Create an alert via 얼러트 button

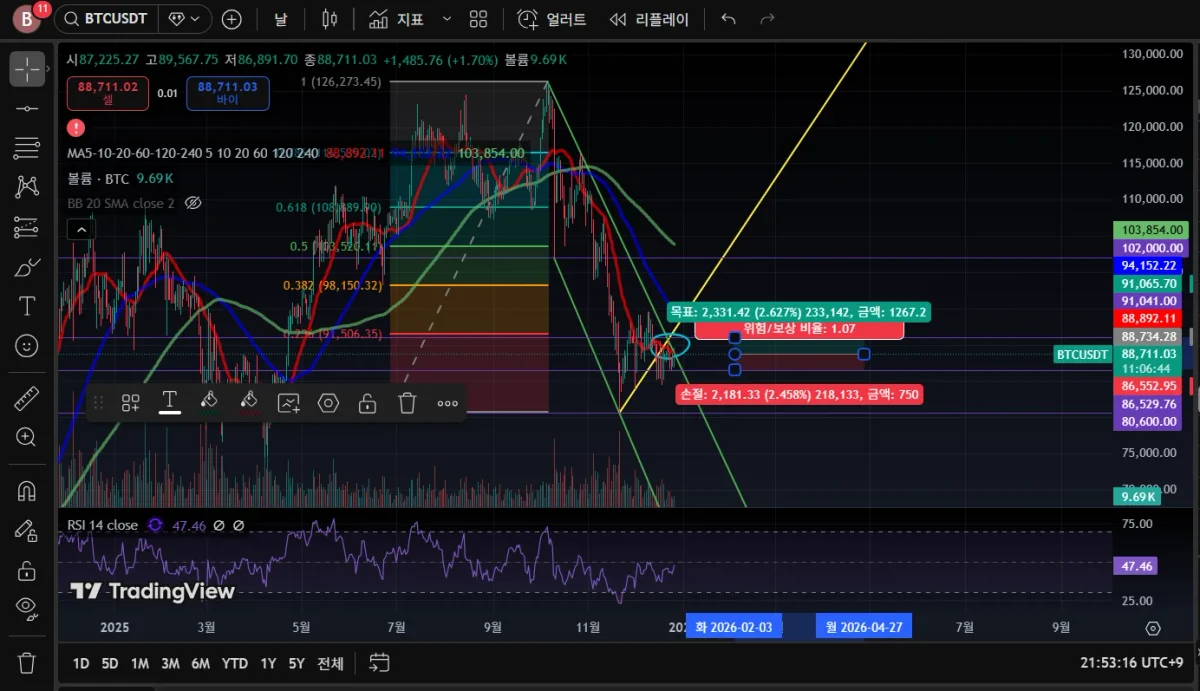[552, 19]
